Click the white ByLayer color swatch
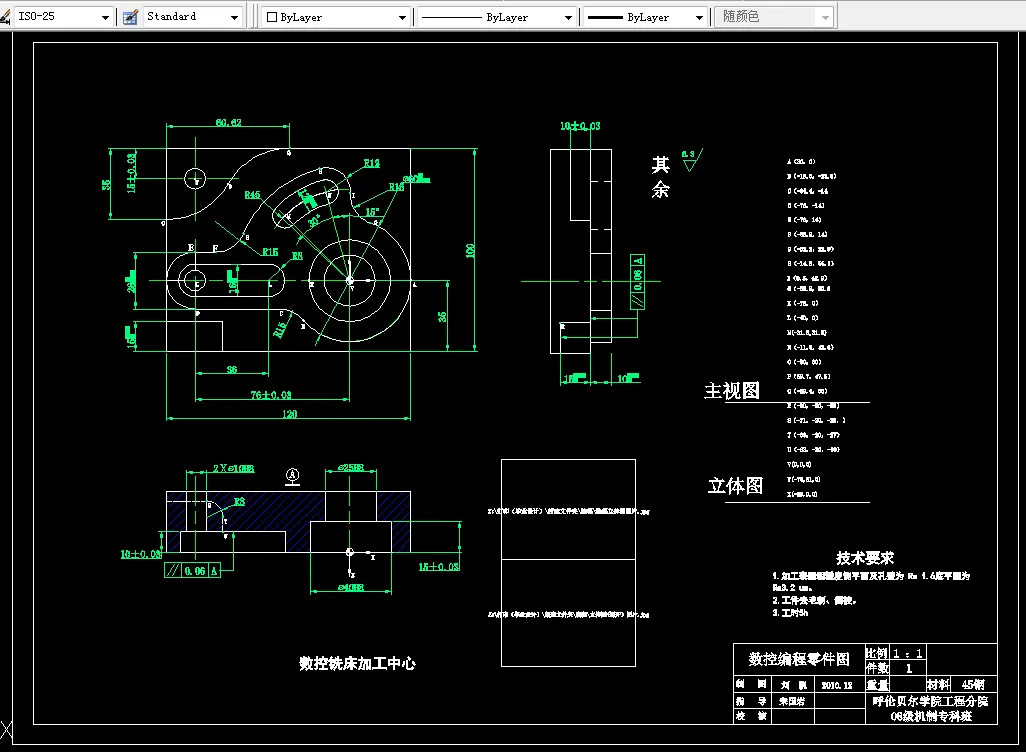Screen dimensions: 1026x752 coord(272,18)
